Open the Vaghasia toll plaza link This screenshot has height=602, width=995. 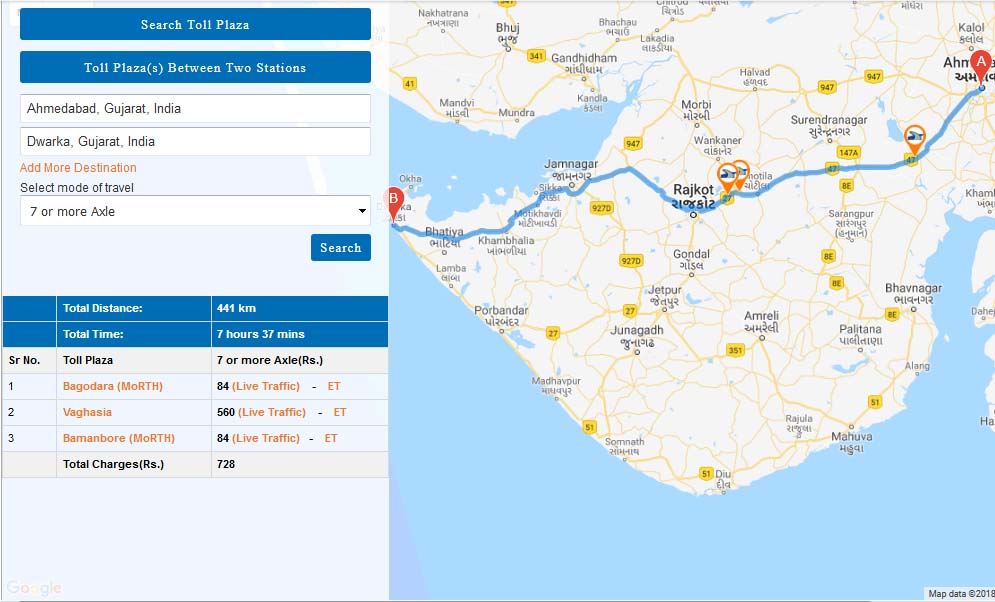pyautogui.click(x=87, y=412)
